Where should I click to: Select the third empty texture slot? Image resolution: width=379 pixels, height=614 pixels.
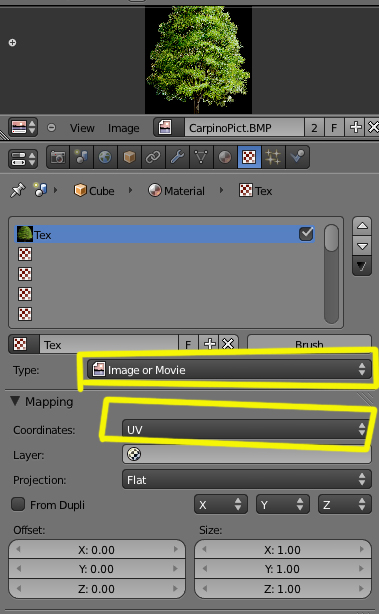(x=25, y=294)
